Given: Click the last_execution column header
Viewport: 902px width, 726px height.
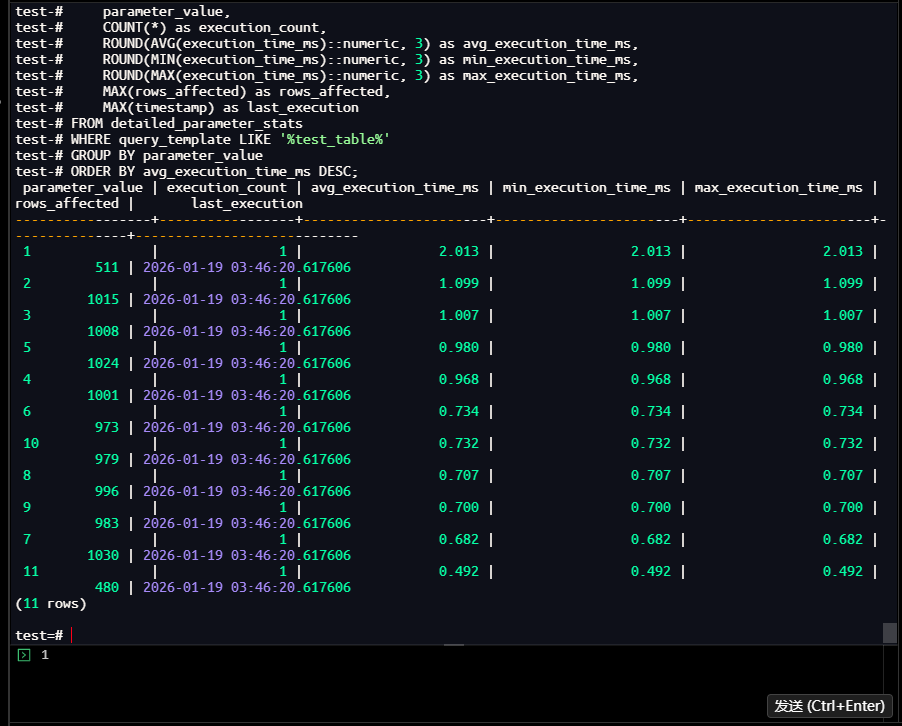Looking at the screenshot, I should coord(247,204).
